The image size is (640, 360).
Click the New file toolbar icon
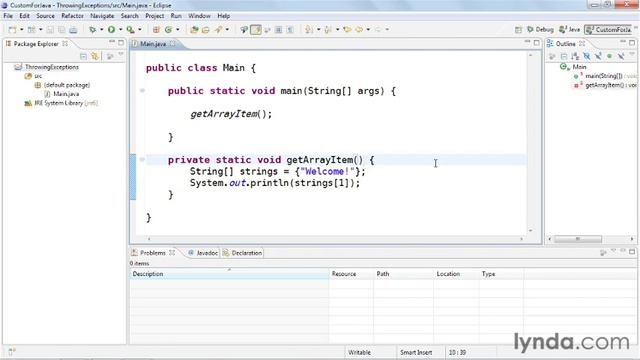coord(13,30)
